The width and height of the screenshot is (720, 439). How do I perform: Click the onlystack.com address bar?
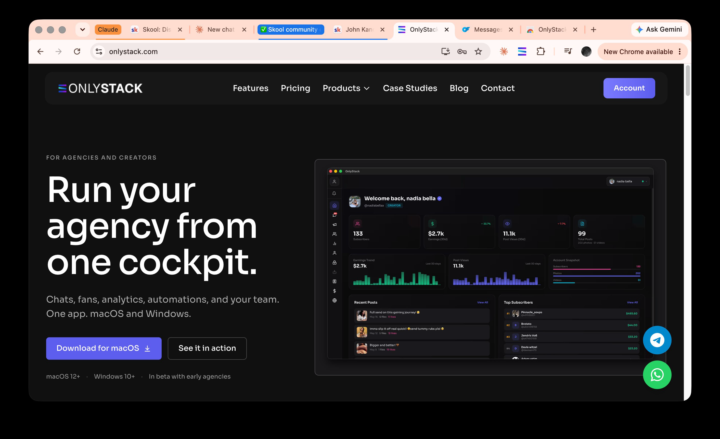(266, 51)
